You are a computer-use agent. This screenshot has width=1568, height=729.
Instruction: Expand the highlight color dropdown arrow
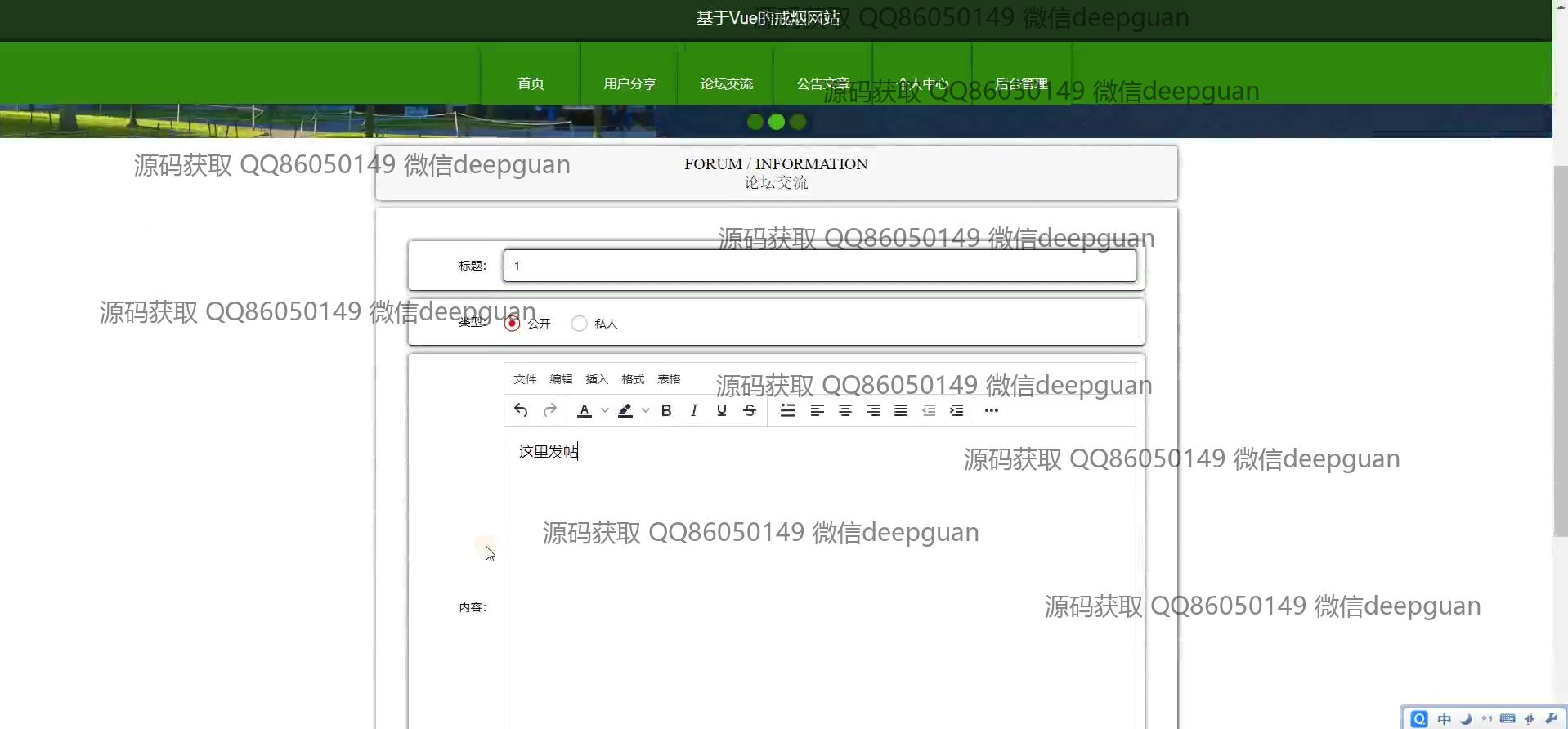pyautogui.click(x=646, y=410)
